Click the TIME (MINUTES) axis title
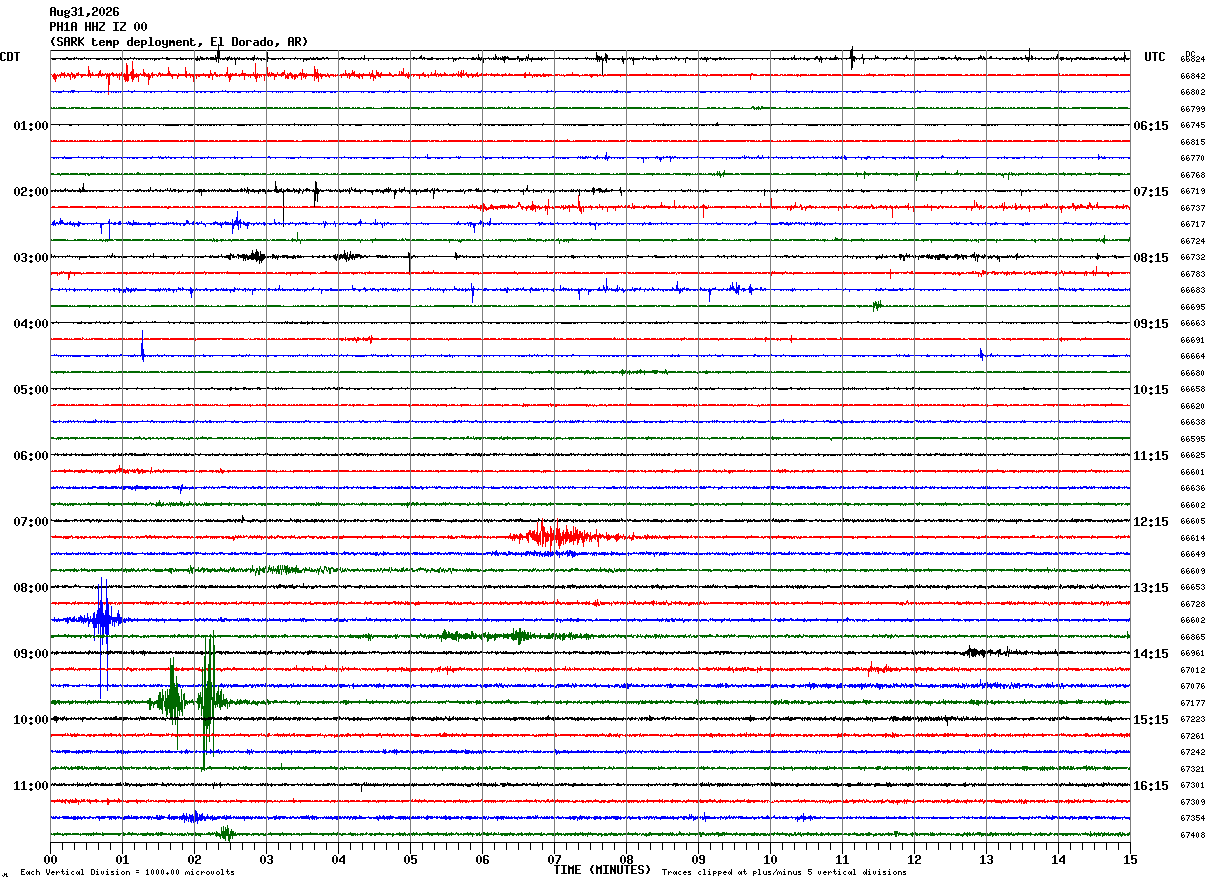Viewport: 1210px width, 886px height. (x=602, y=870)
